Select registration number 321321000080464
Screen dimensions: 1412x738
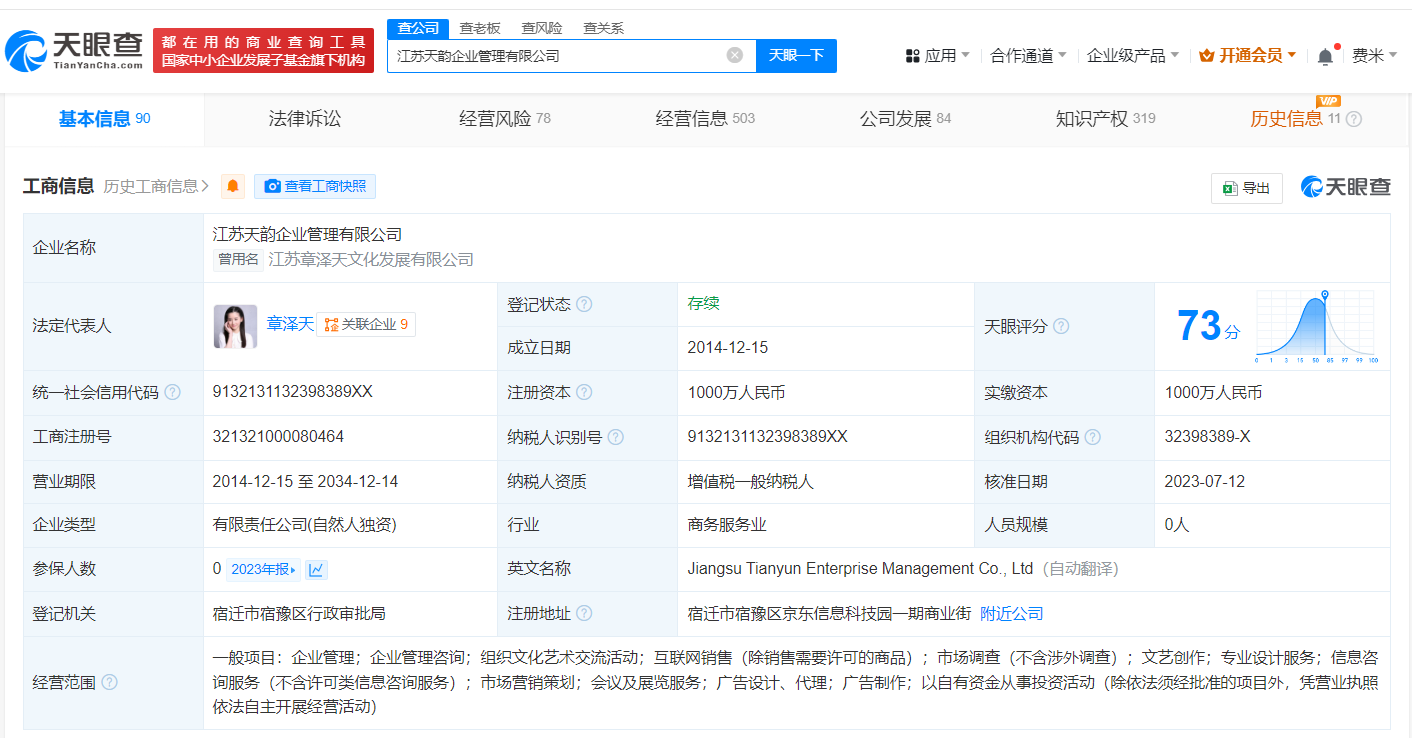(278, 437)
